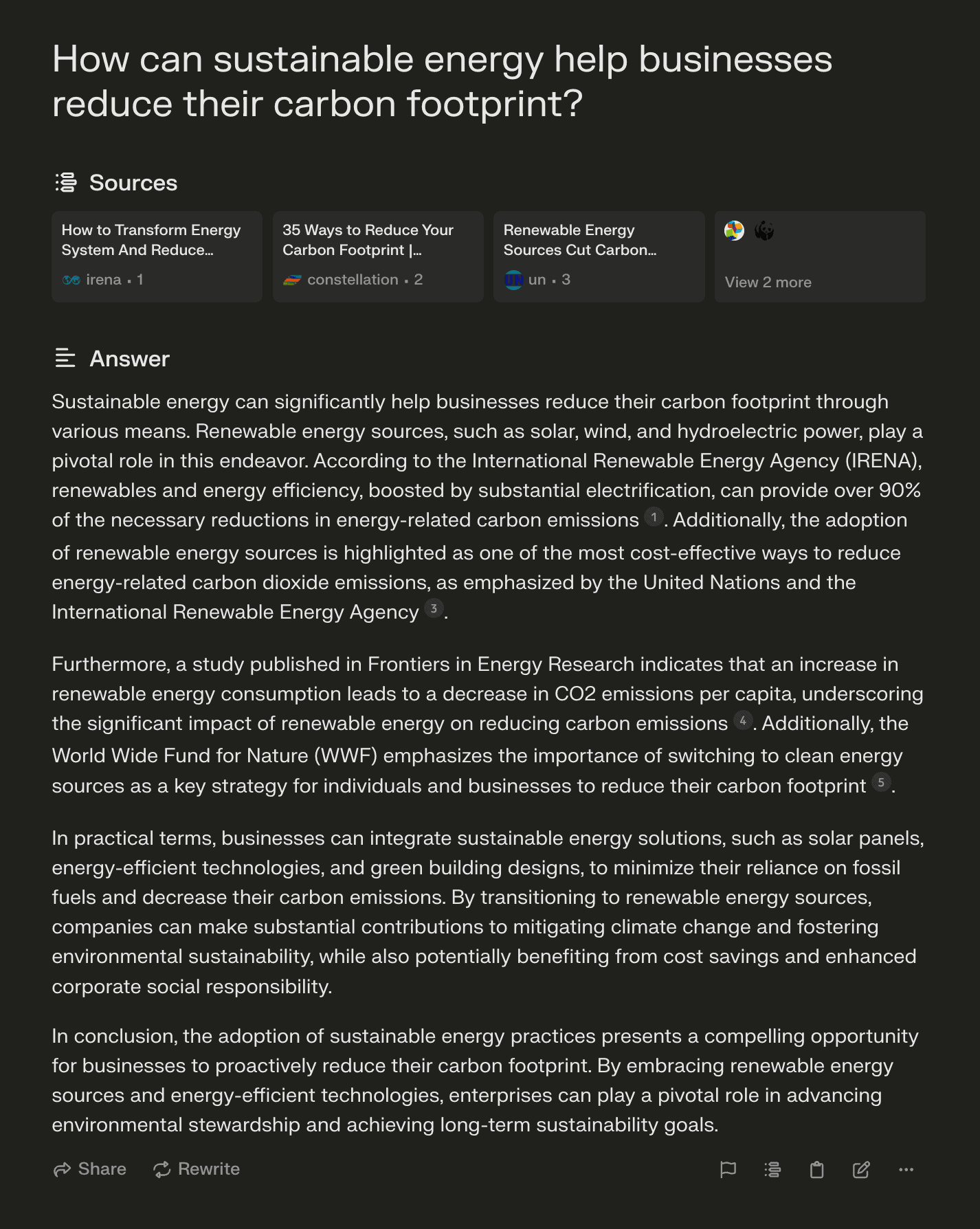Click the Share button label
Viewport: 980px width, 1229px height.
pyautogui.click(x=102, y=1169)
